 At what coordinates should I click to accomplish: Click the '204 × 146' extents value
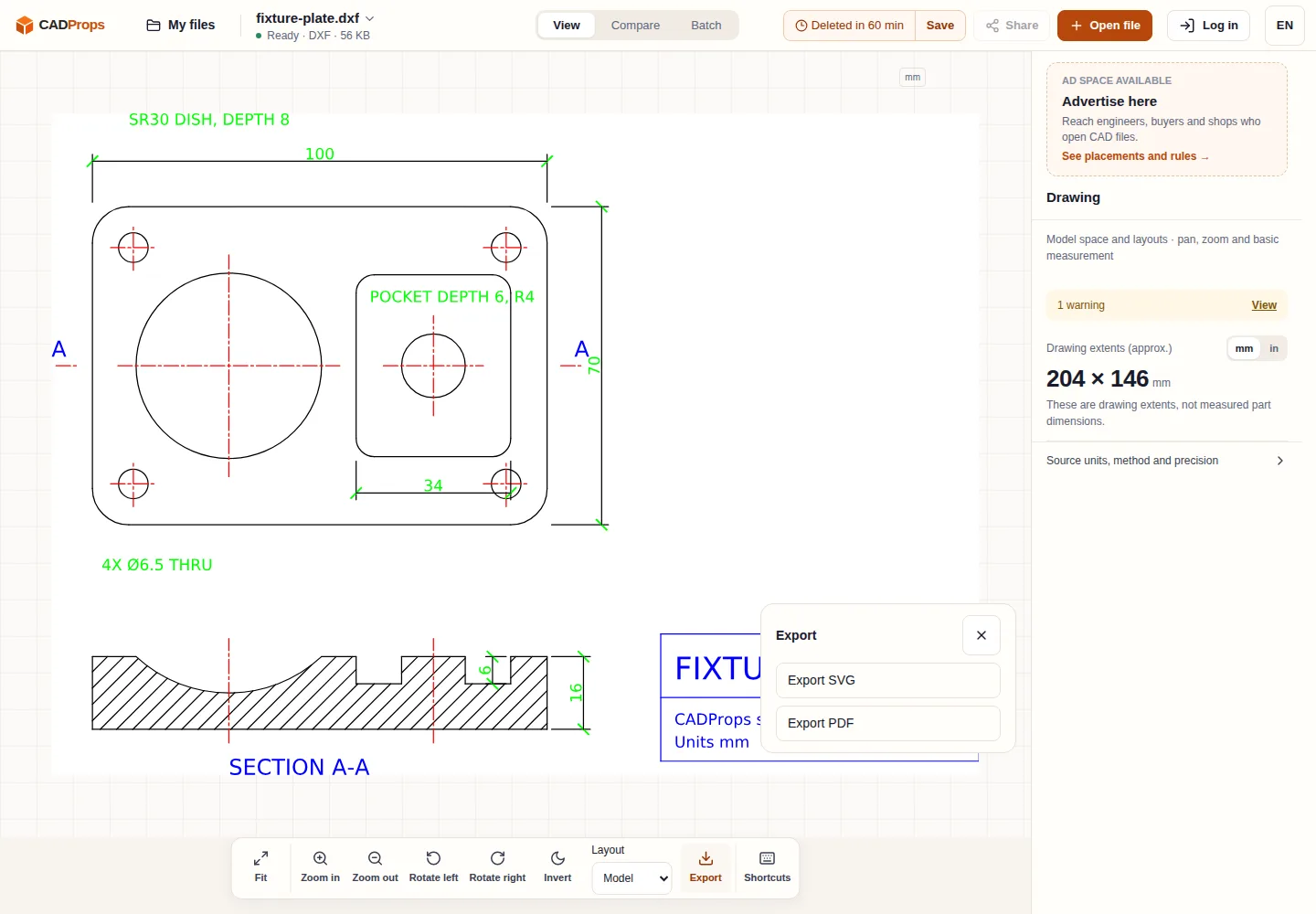click(1098, 378)
